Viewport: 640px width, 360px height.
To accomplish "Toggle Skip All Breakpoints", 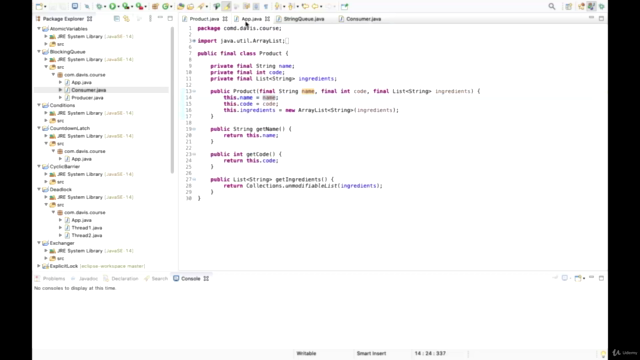I will pyautogui.click(x=87, y=7).
